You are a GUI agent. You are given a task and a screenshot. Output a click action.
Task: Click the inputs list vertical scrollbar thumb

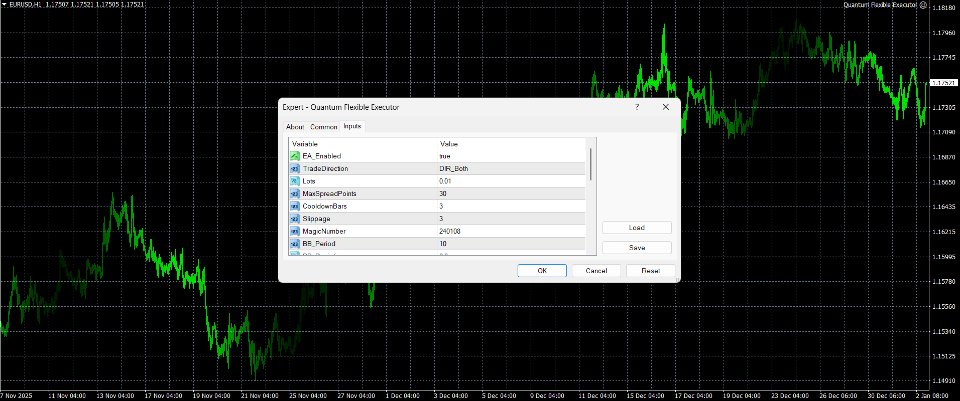click(591, 163)
